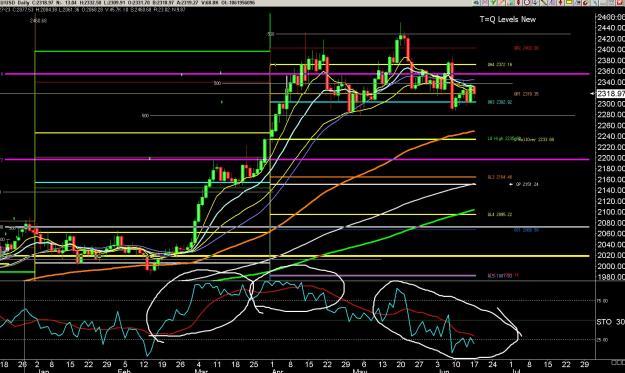Click the 75.00 stochastic level label
Screen dimensions: 625x373
[602, 301]
